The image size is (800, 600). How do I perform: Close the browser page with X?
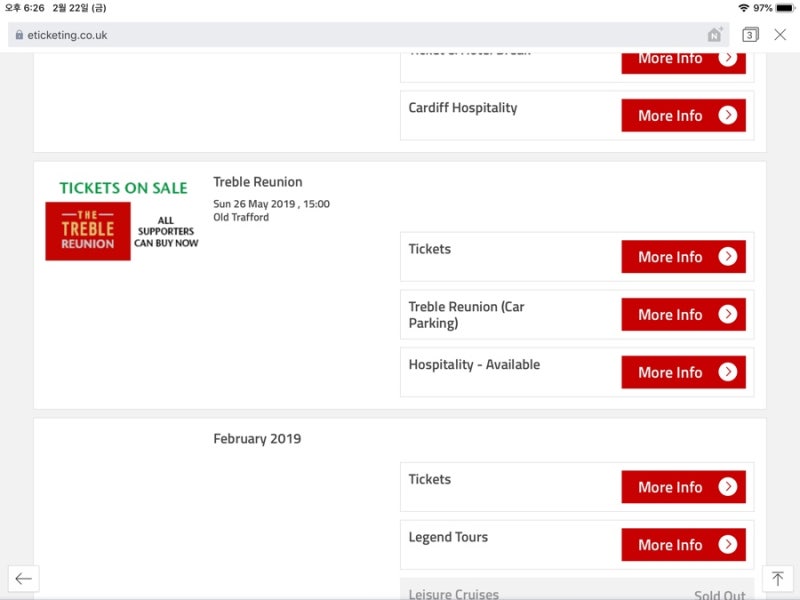click(x=780, y=35)
